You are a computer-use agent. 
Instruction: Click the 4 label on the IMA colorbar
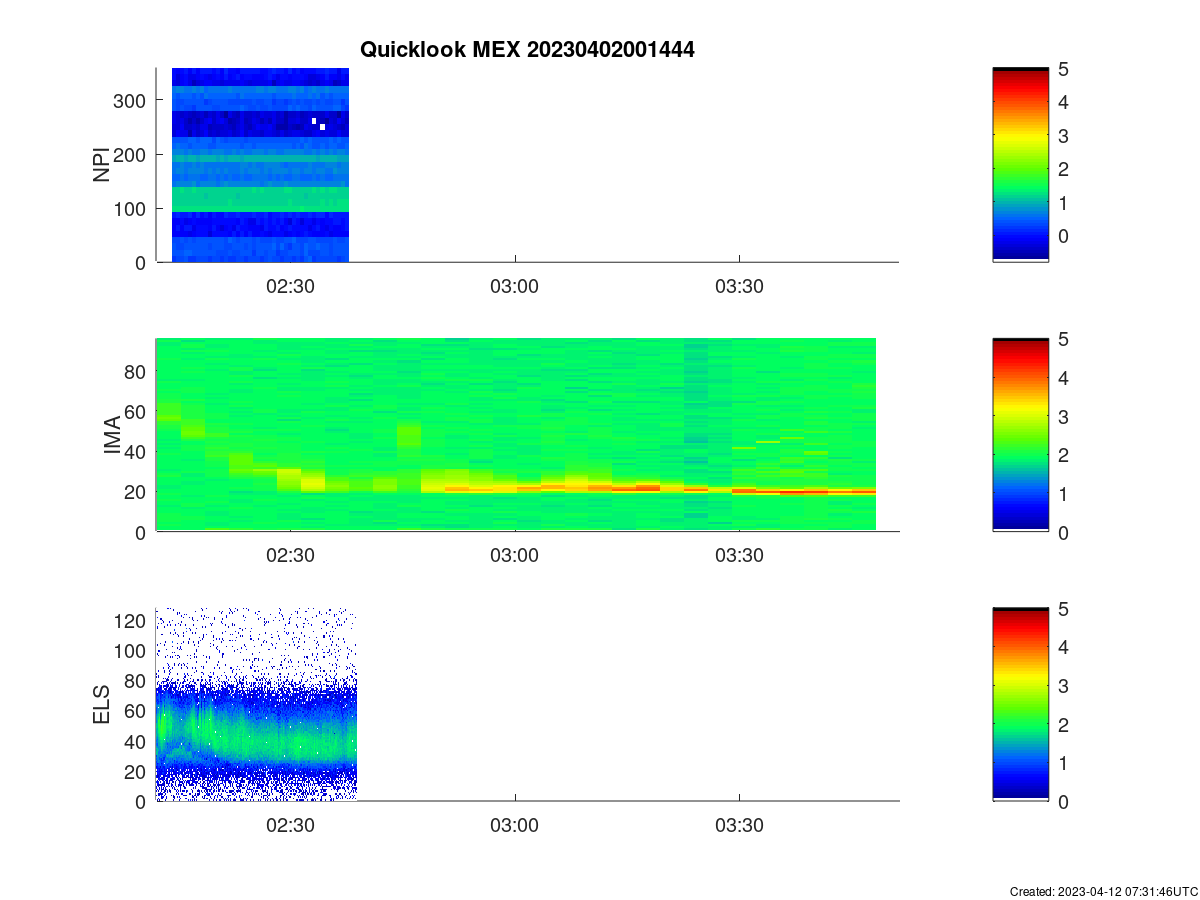tap(1063, 378)
